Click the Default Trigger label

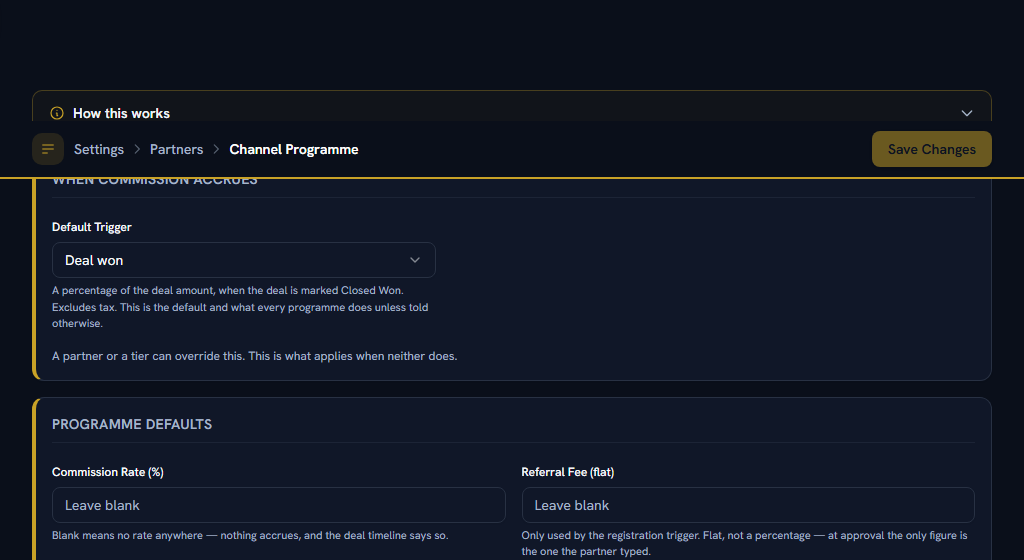point(91,227)
